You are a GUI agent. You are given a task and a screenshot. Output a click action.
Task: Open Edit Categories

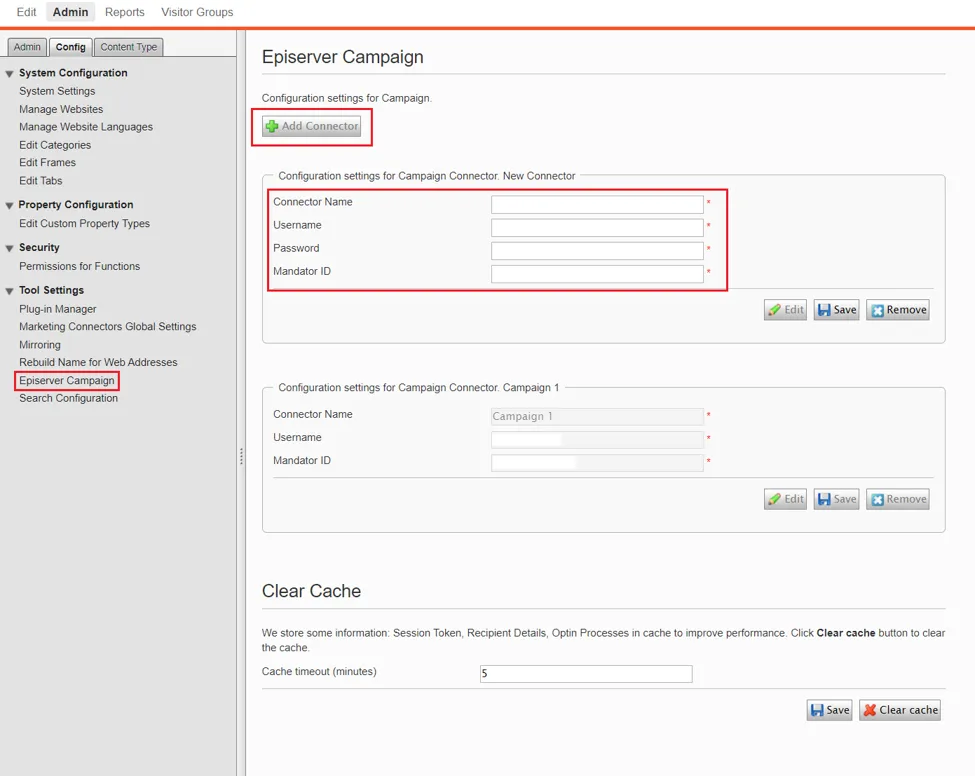55,145
